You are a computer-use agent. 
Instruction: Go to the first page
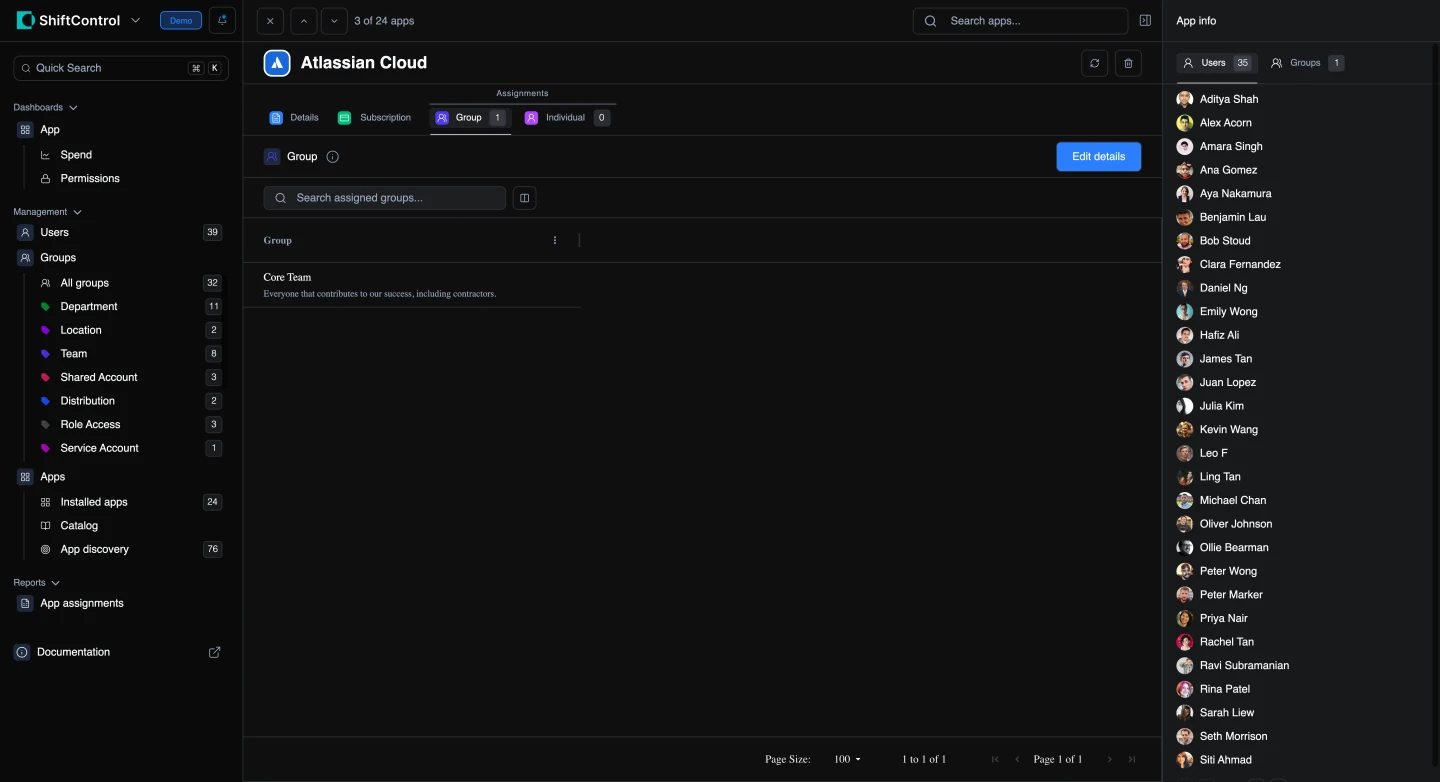(995, 759)
